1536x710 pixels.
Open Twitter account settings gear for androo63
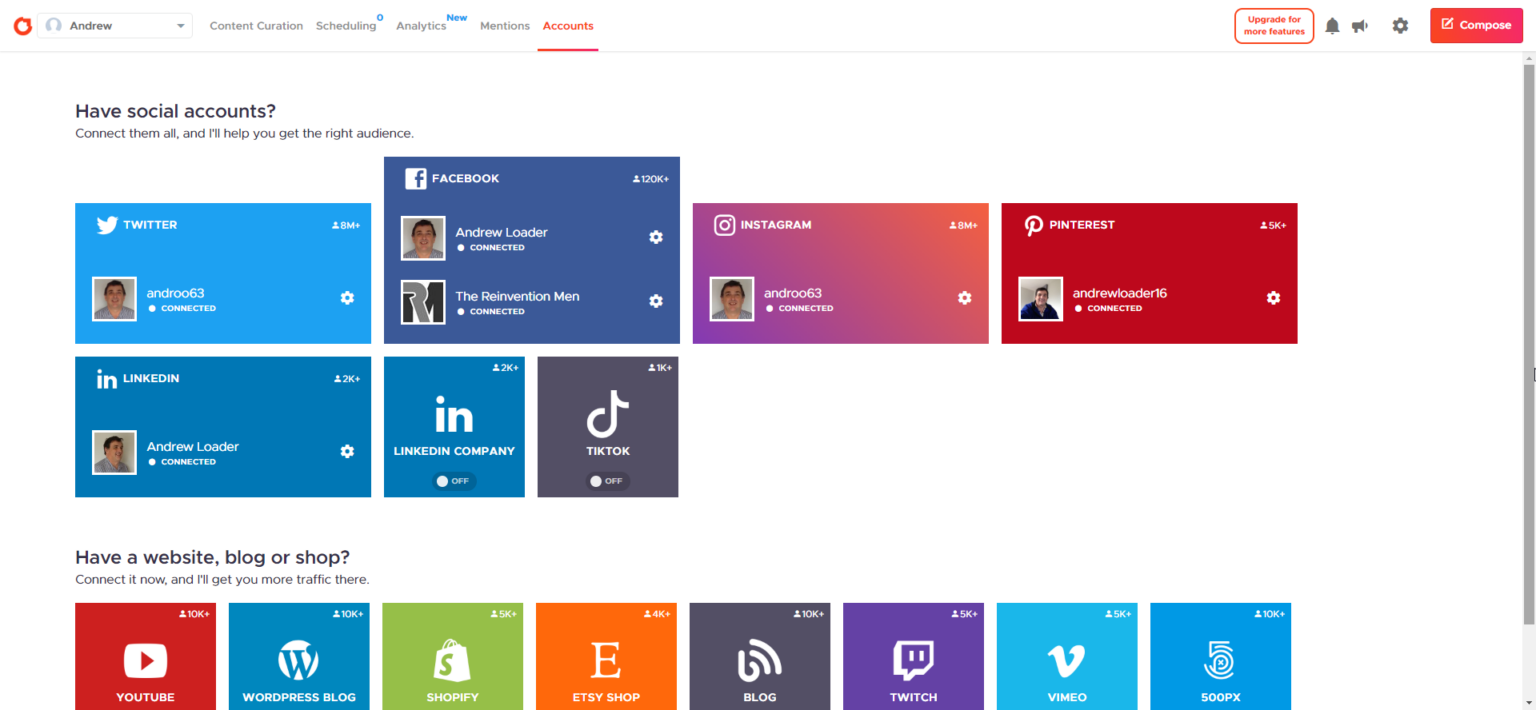point(347,298)
